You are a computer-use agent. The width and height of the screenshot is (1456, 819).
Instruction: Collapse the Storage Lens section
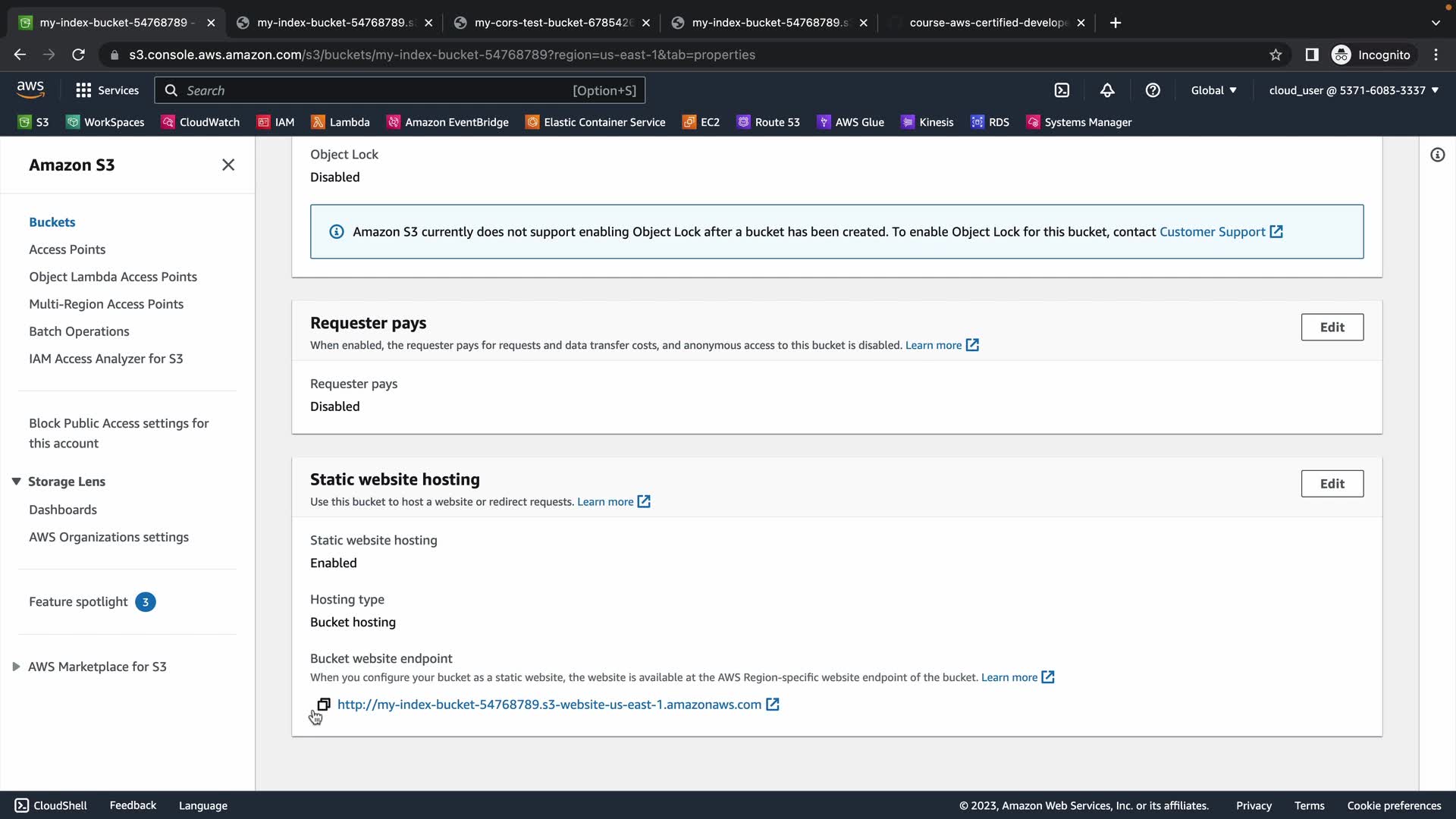pyautogui.click(x=16, y=482)
